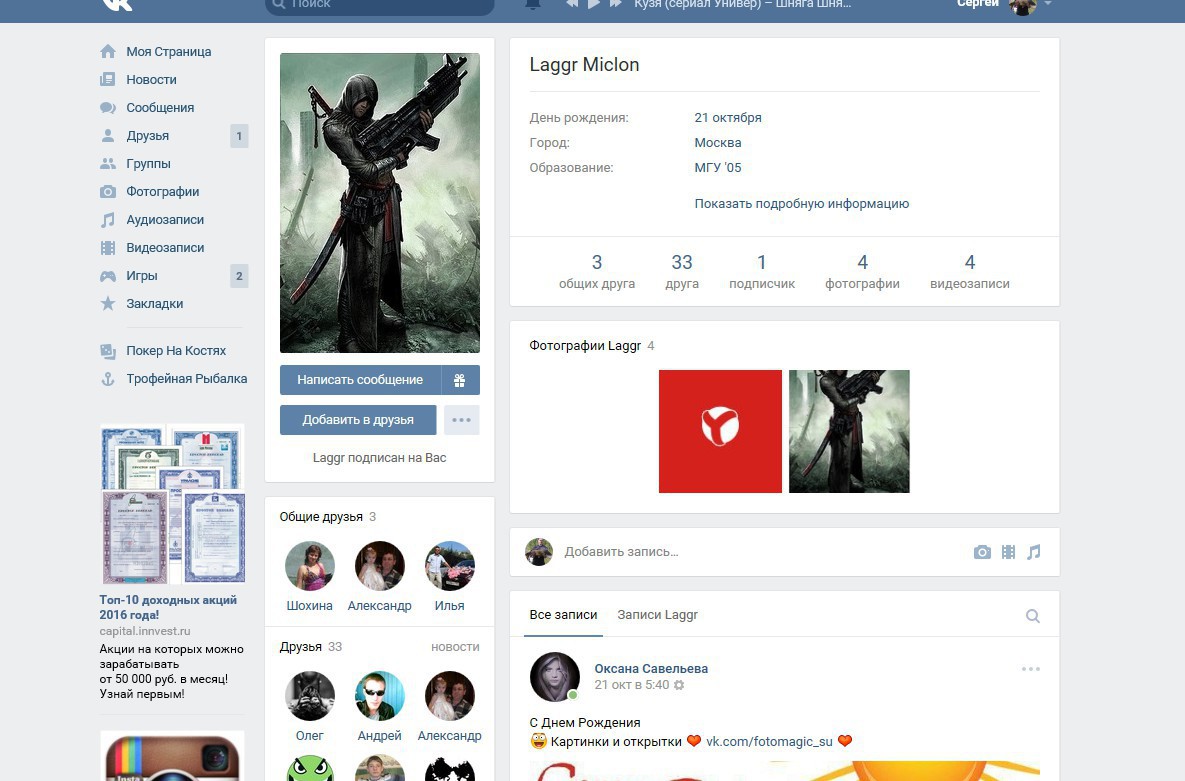The image size is (1185, 781).
Task: Open the Игры menu label
Action: (x=141, y=275)
